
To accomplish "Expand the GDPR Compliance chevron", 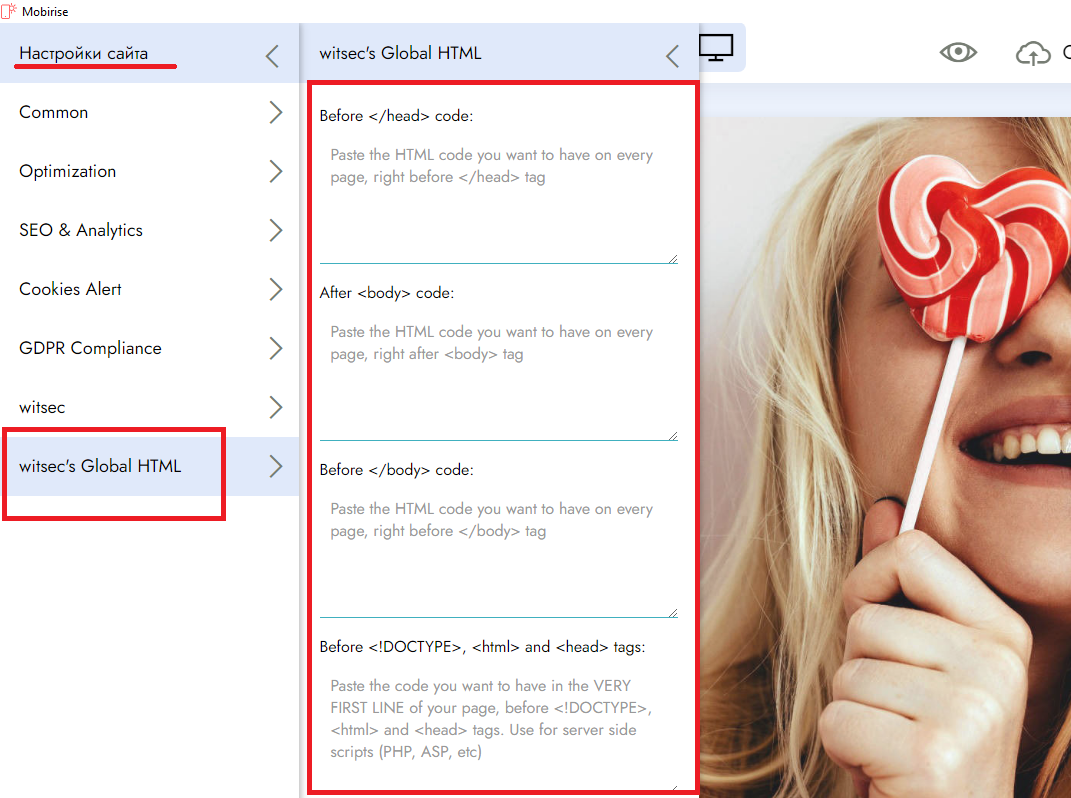I will click(275, 348).
